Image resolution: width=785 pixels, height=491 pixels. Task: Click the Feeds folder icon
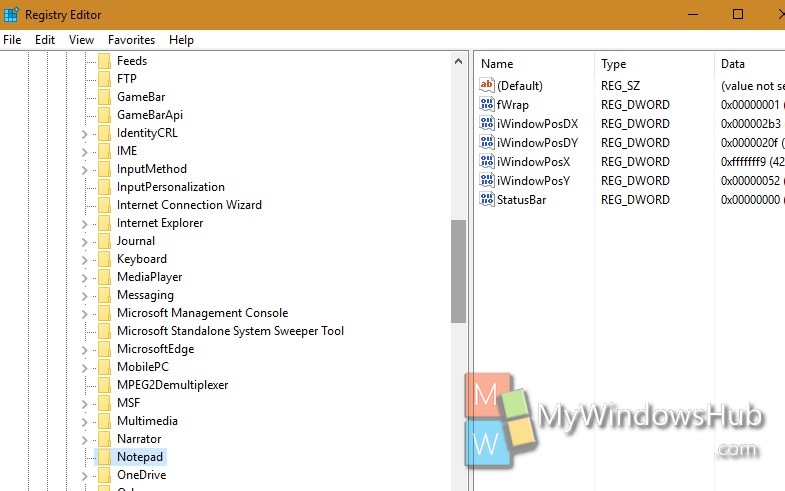pyautogui.click(x=104, y=61)
